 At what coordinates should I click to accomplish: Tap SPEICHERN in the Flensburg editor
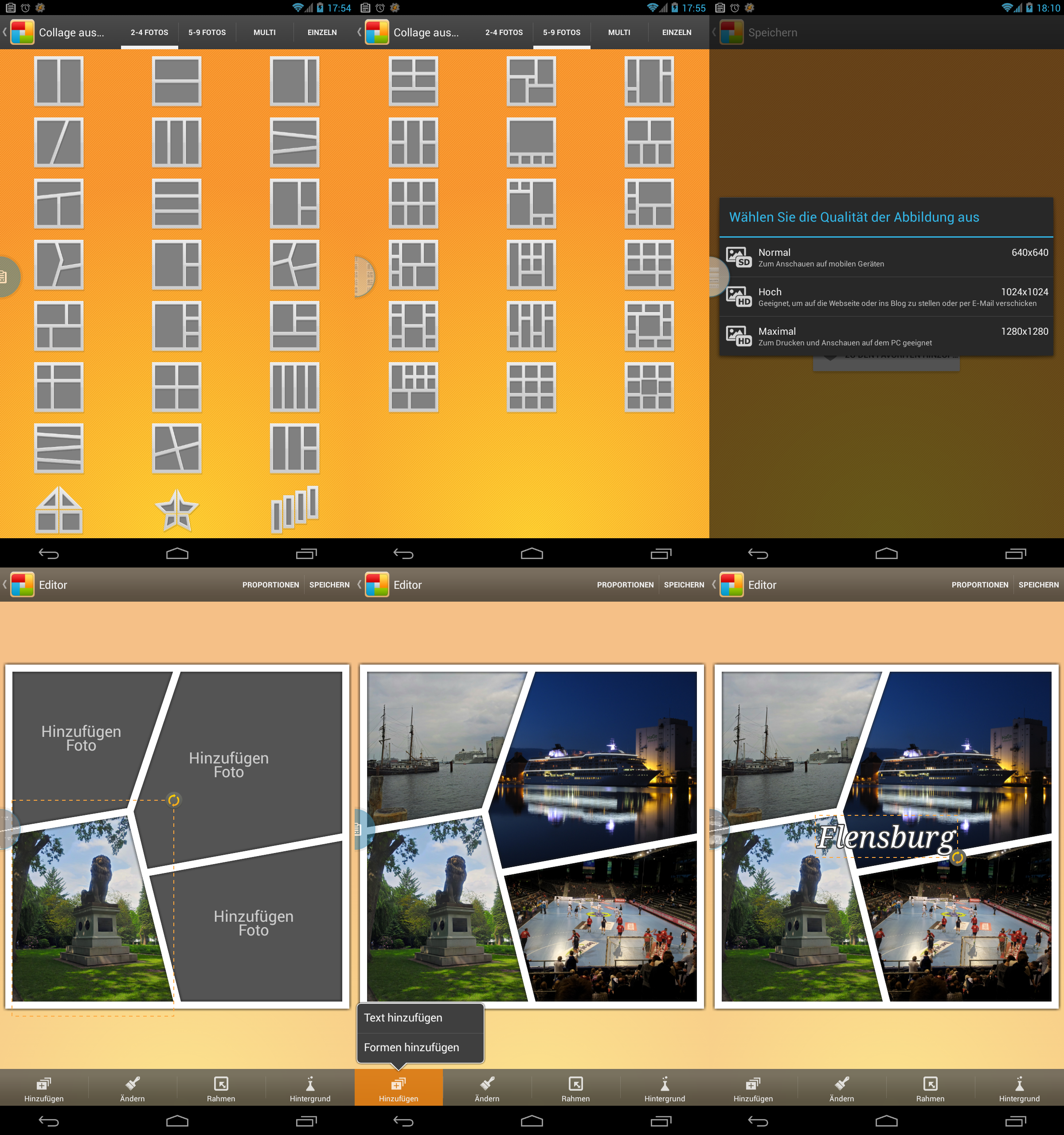pos(1038,585)
